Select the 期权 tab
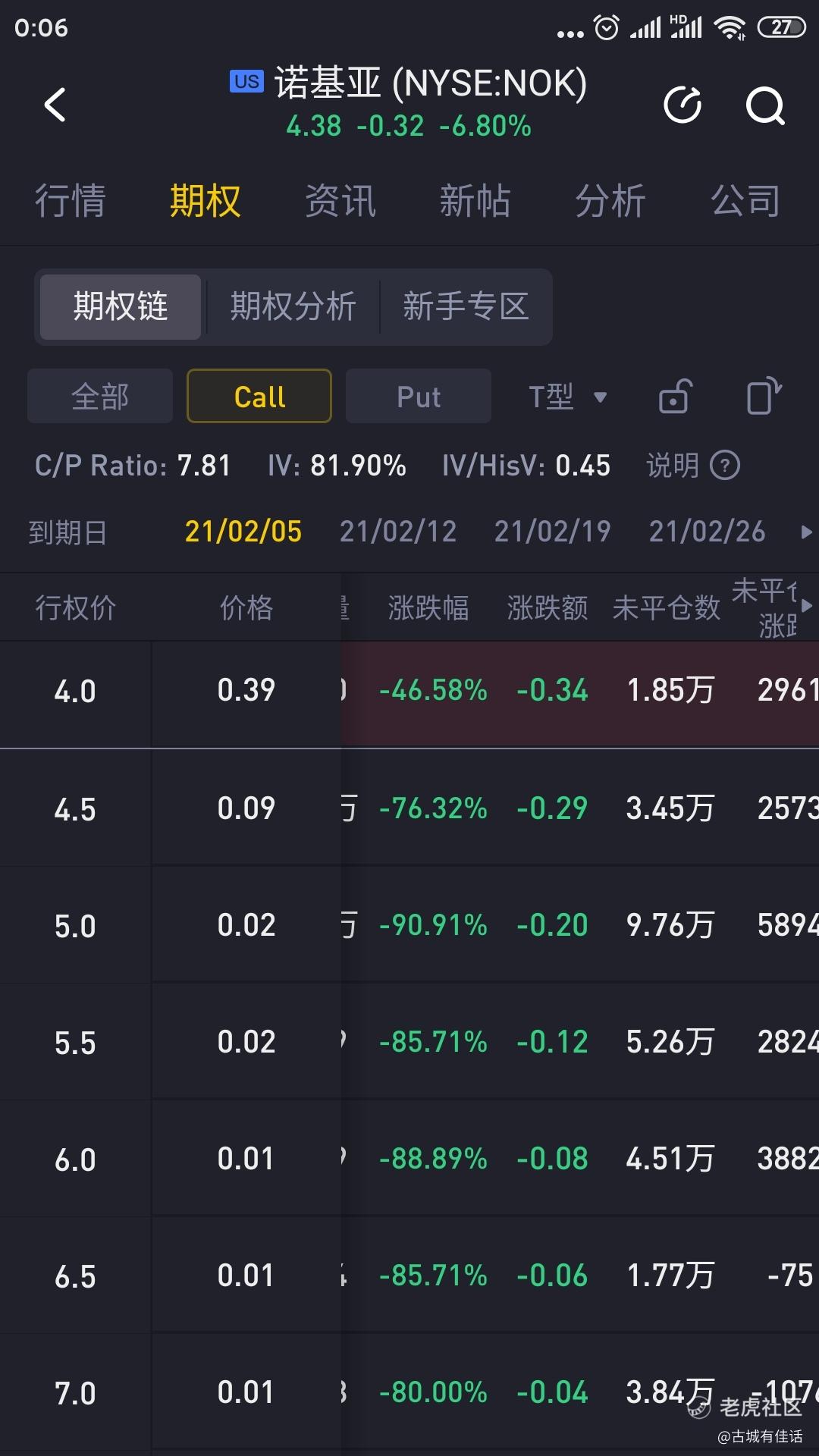Image resolution: width=819 pixels, height=1456 pixels. pos(205,201)
